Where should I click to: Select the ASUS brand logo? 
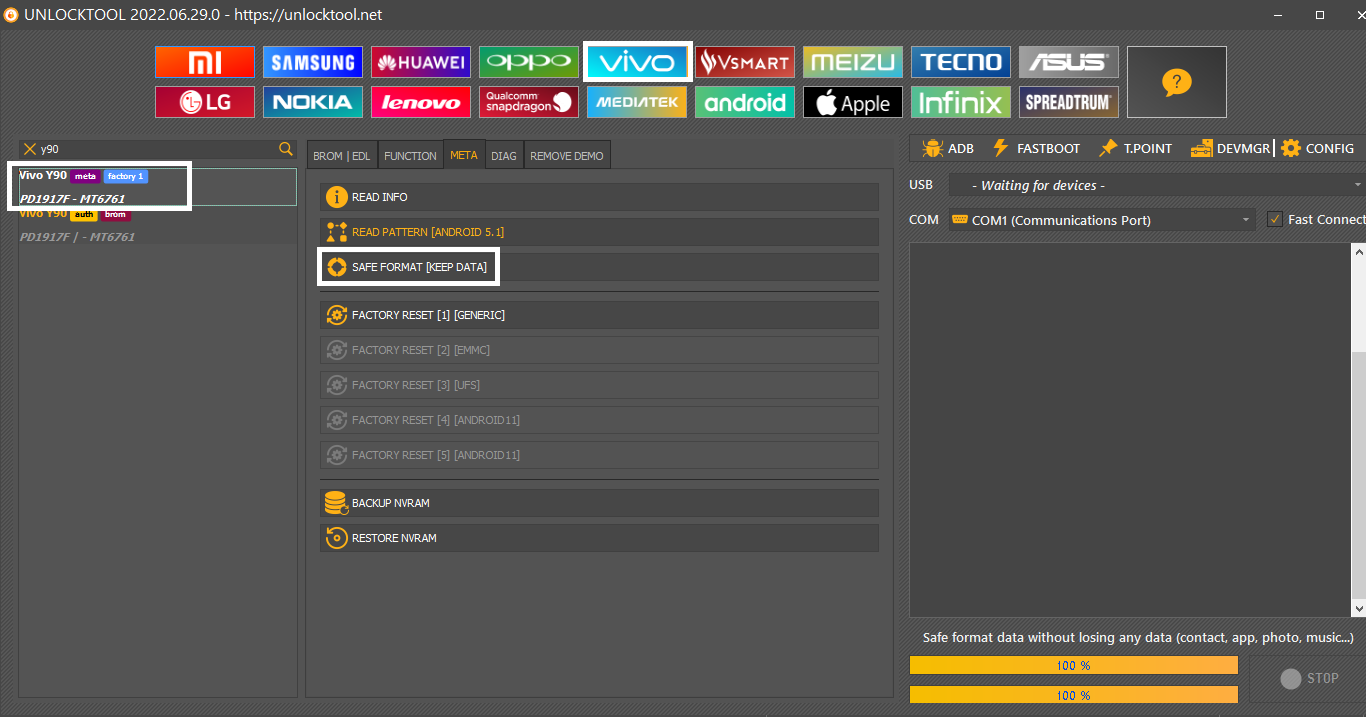tap(1069, 62)
